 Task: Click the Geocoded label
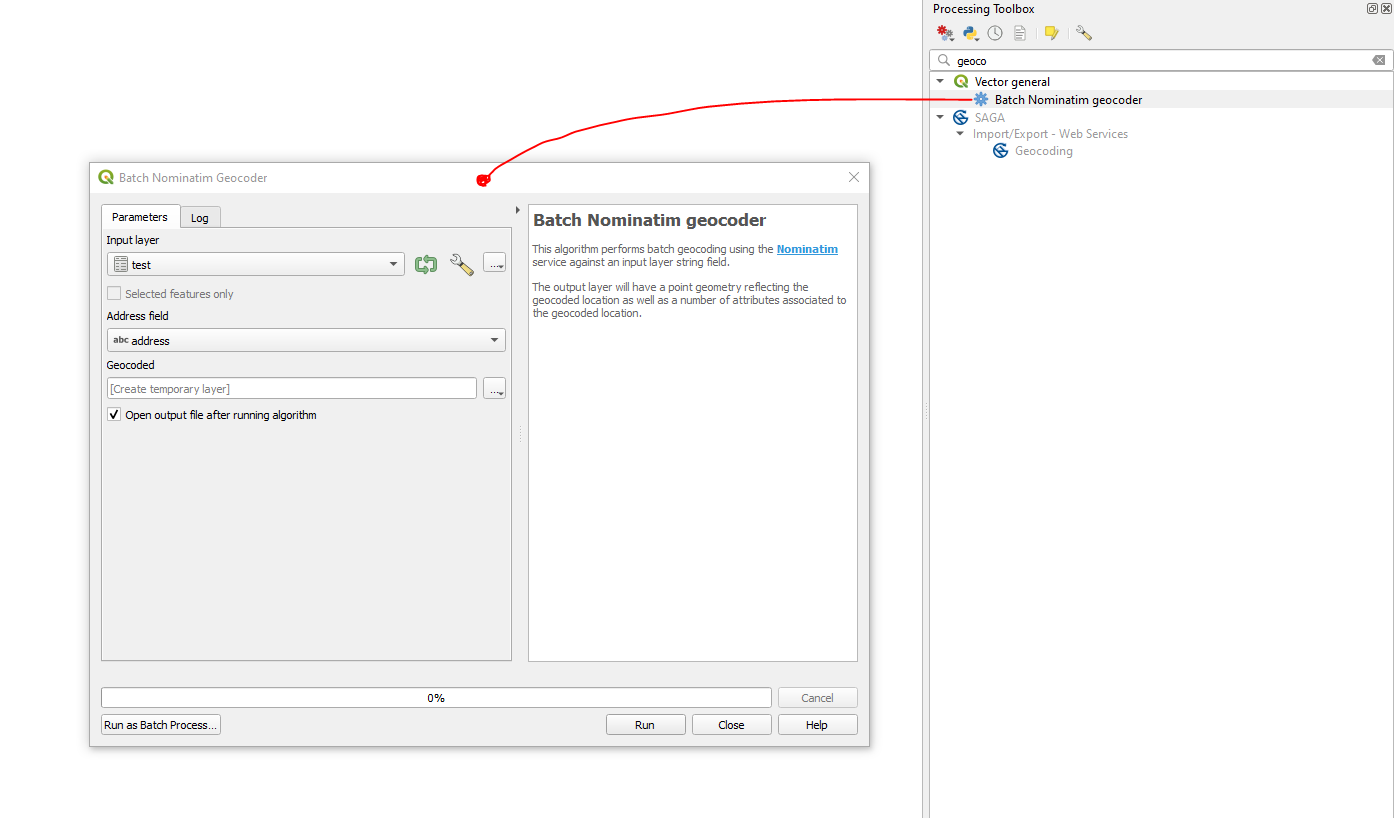pos(131,365)
